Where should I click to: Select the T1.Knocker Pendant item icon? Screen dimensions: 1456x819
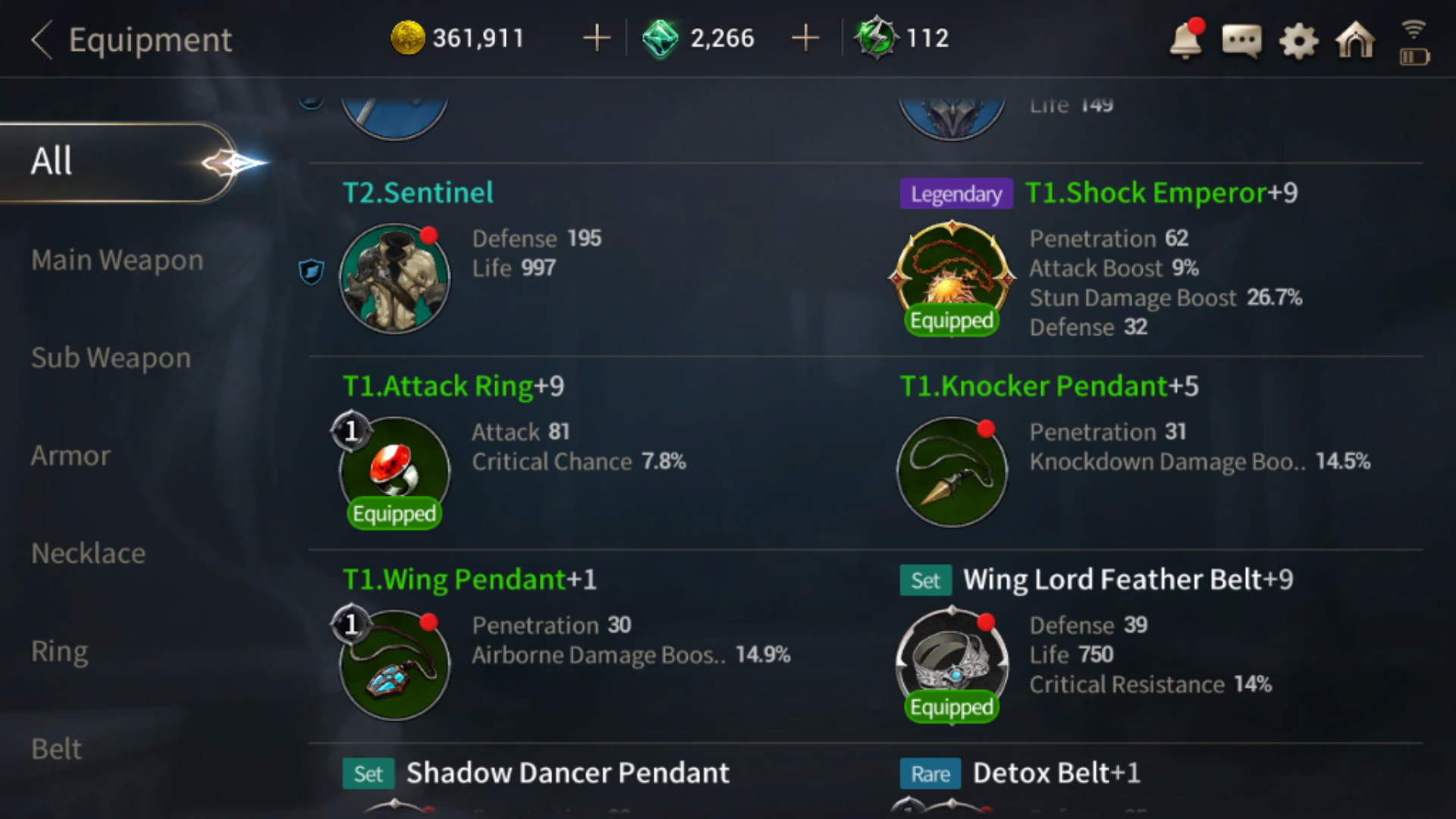pos(952,471)
